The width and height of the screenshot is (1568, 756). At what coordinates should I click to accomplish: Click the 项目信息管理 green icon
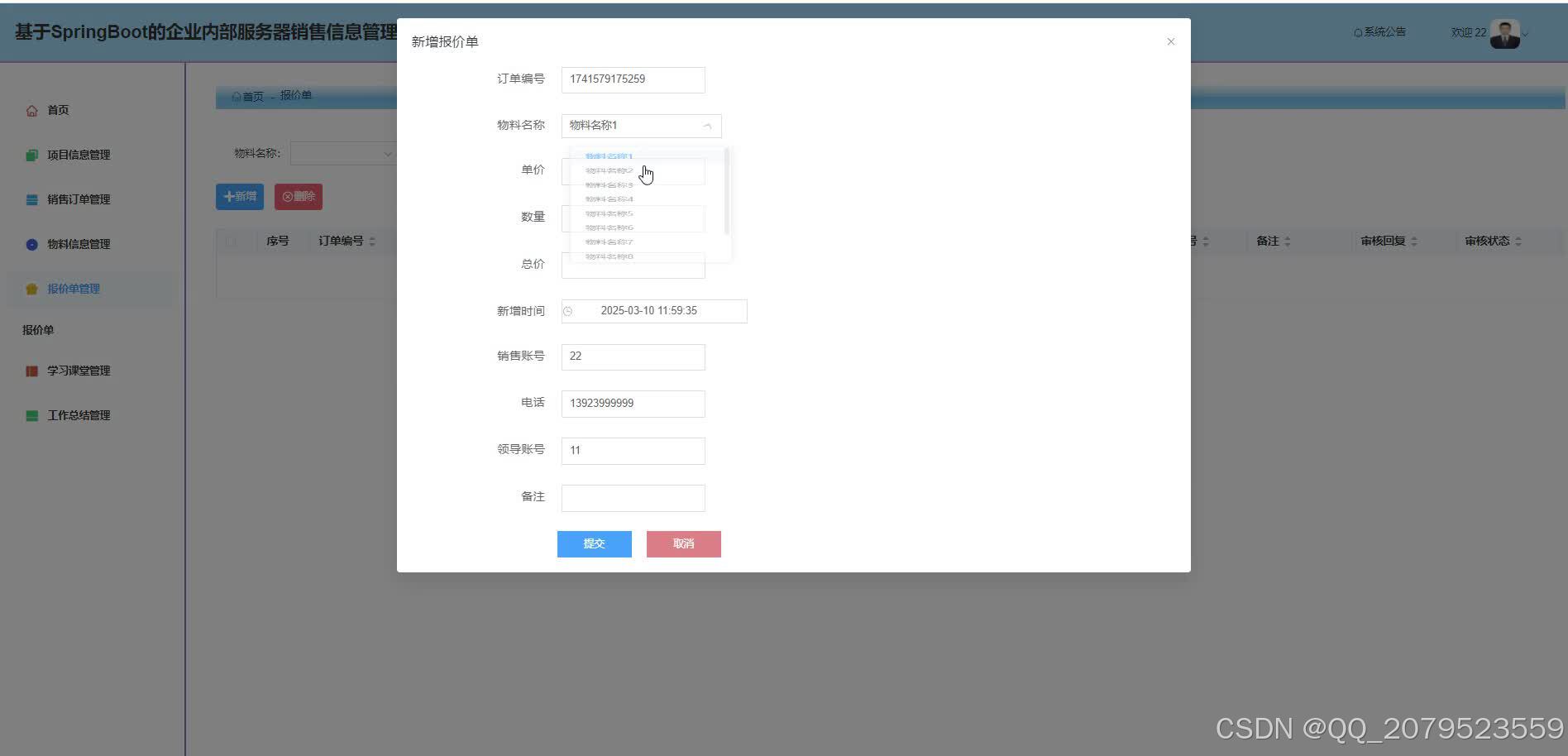[31, 156]
